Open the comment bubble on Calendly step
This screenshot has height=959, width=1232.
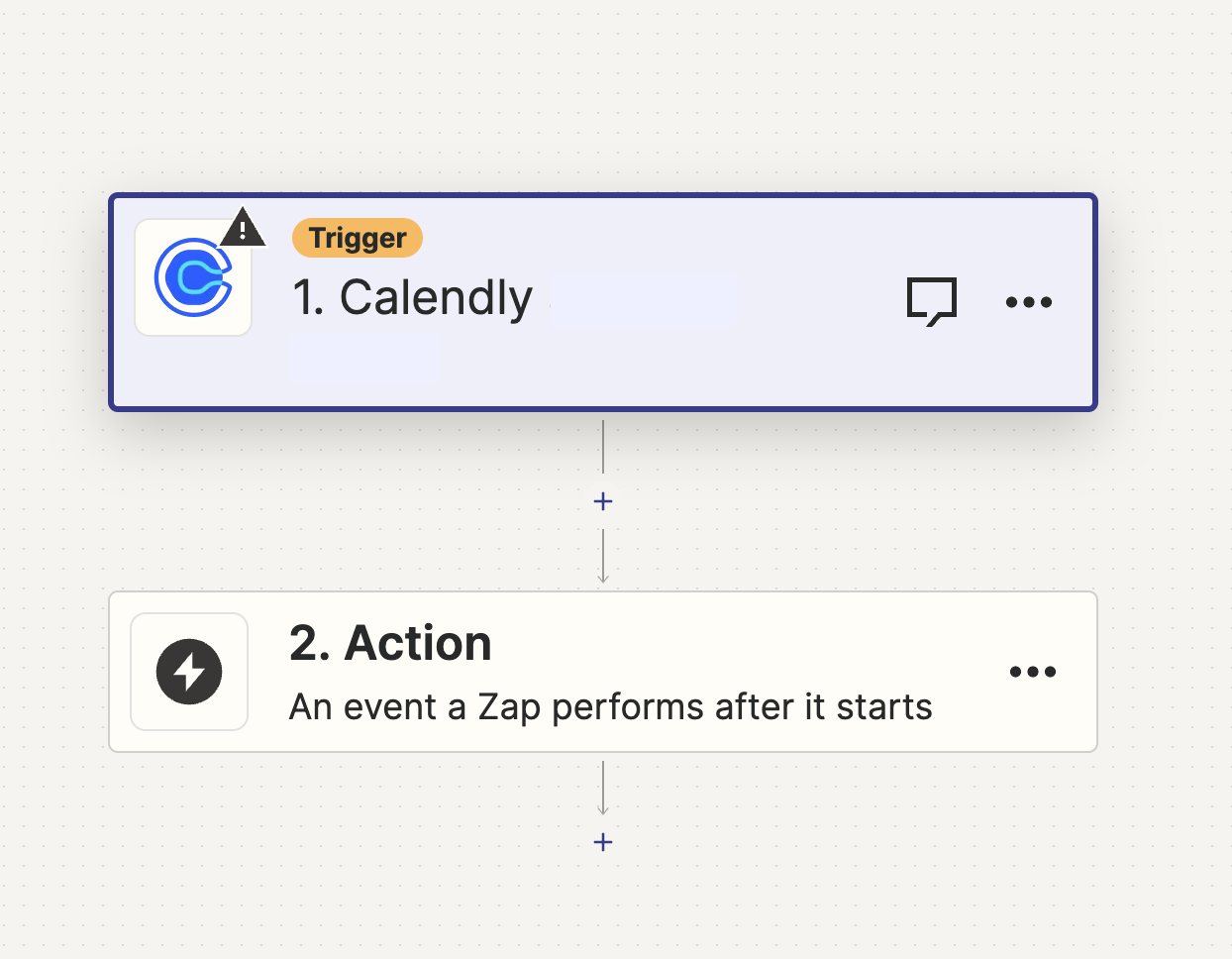(x=932, y=300)
